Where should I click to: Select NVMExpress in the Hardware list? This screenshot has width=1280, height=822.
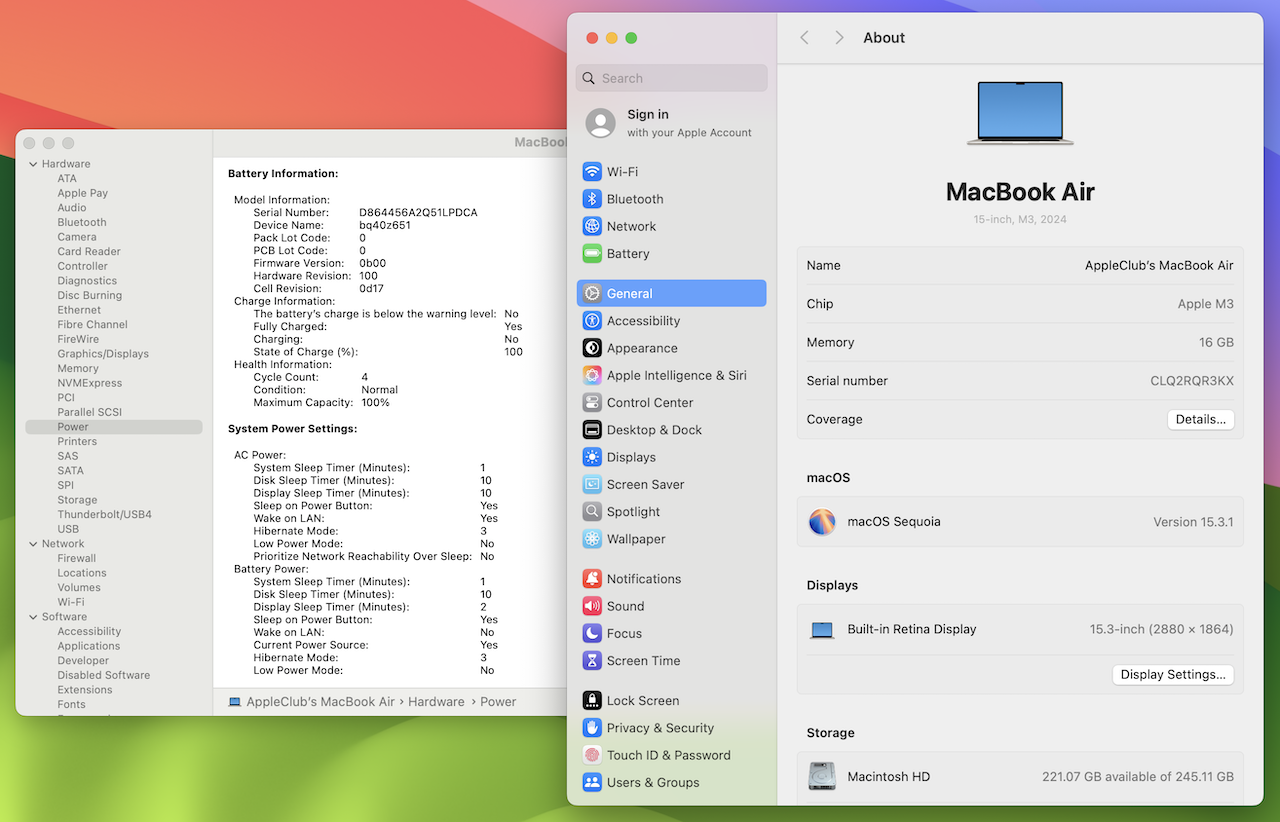90,383
